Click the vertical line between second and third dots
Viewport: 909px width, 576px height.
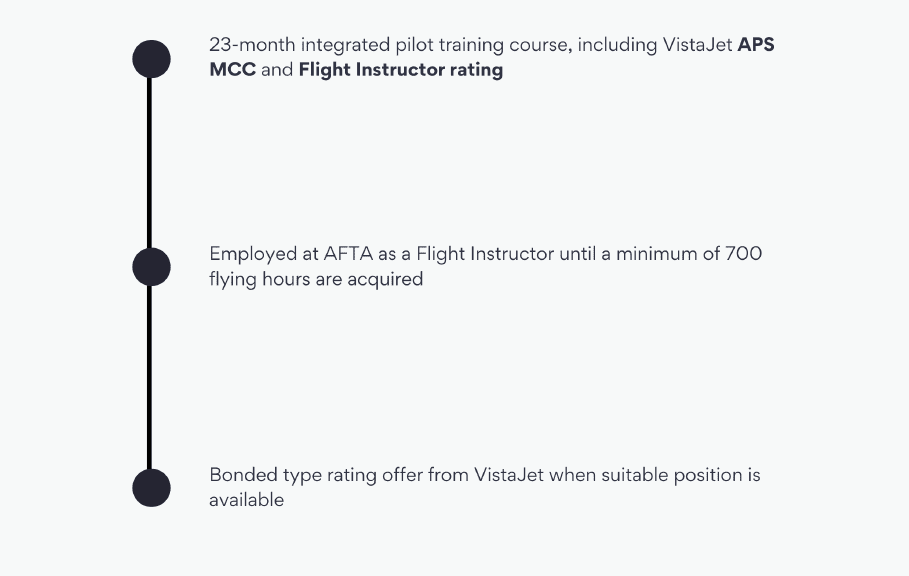coord(150,377)
